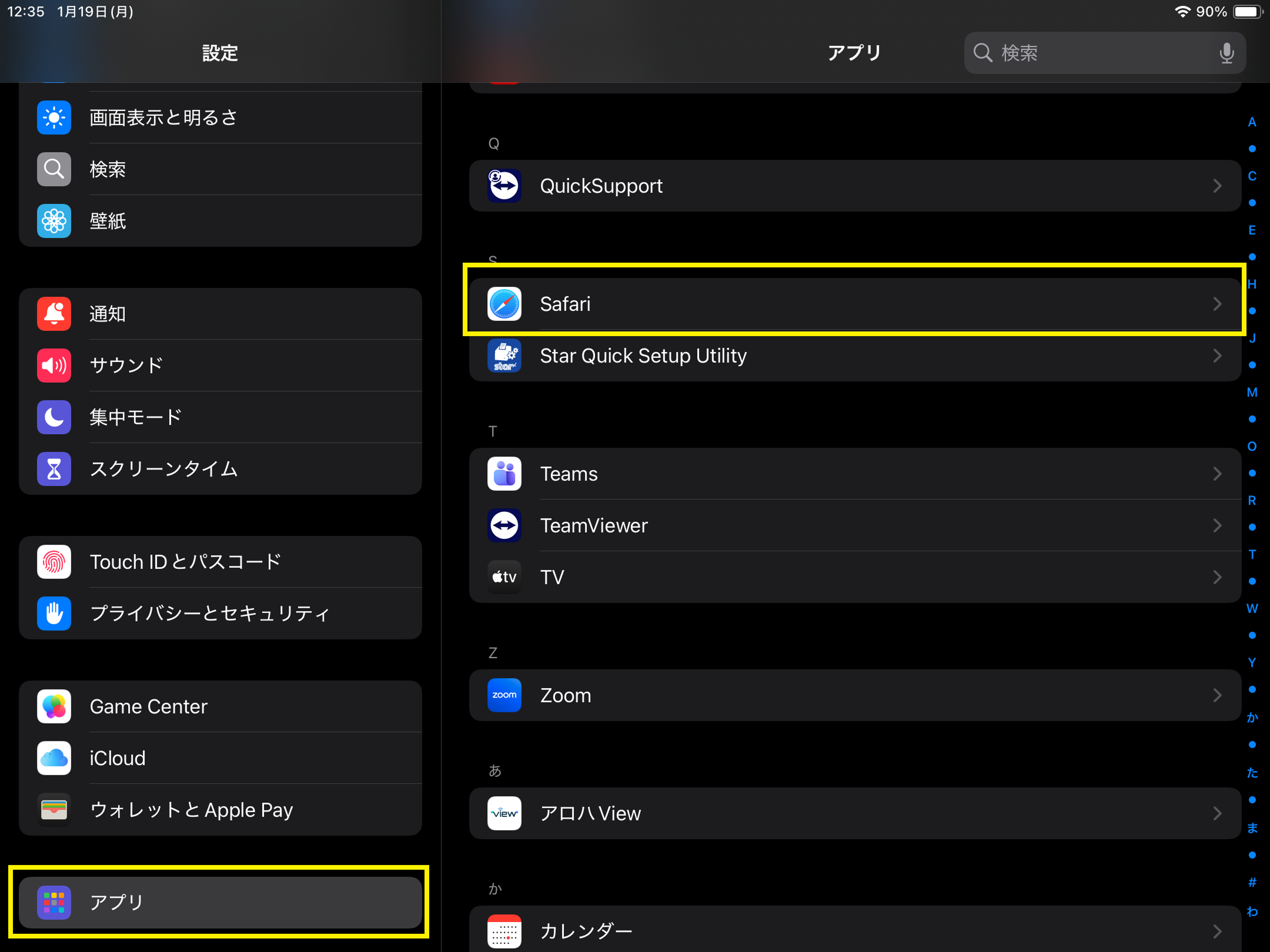Screen dimensions: 1270x952
Task: Tap the Microsoft Teams icon
Action: coord(504,474)
